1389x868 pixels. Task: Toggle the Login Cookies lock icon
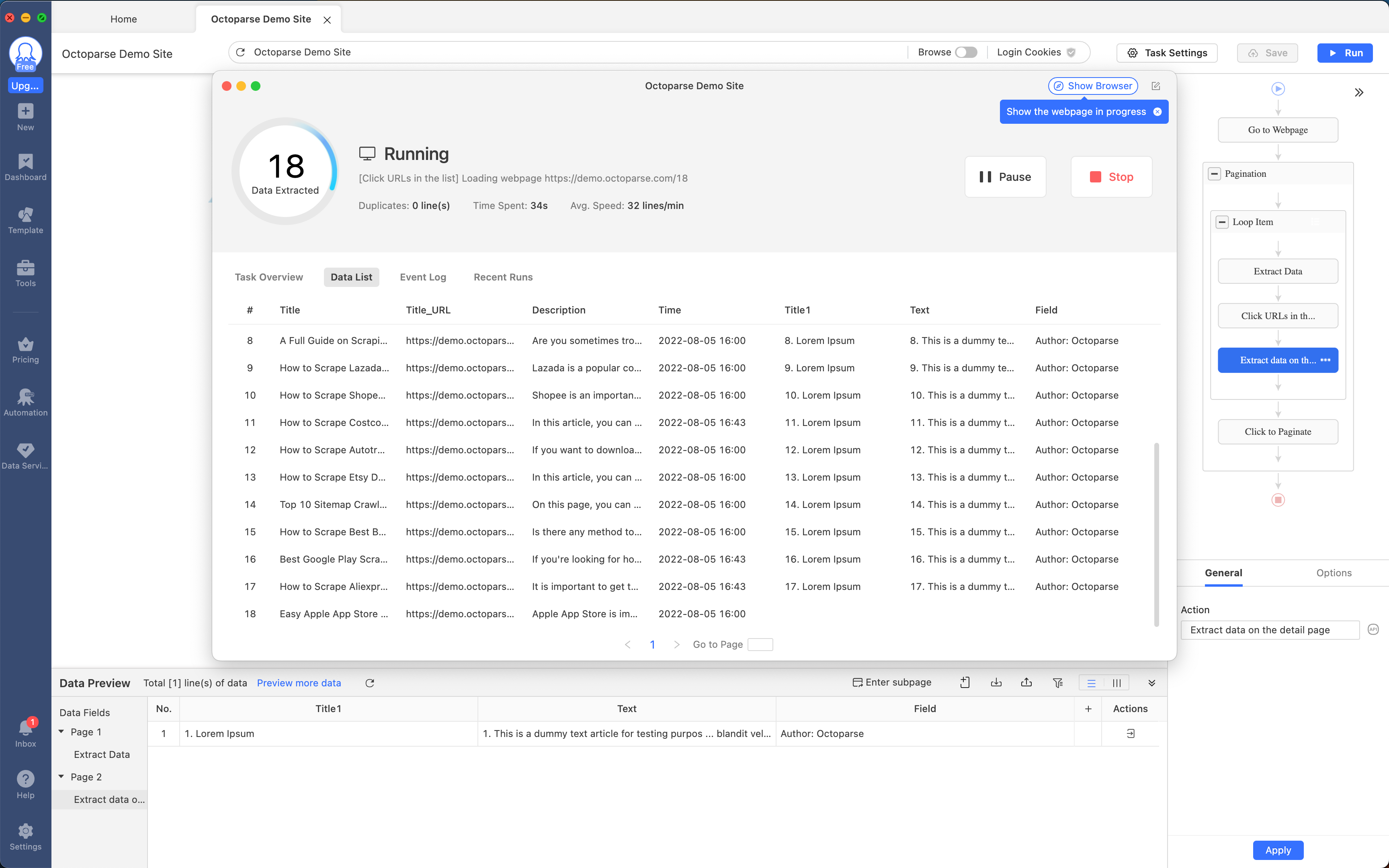[x=1071, y=52]
